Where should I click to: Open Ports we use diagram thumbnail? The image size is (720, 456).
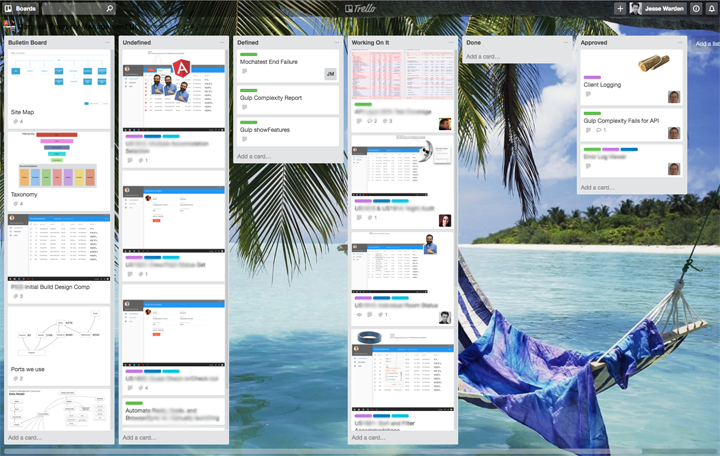click(x=59, y=335)
